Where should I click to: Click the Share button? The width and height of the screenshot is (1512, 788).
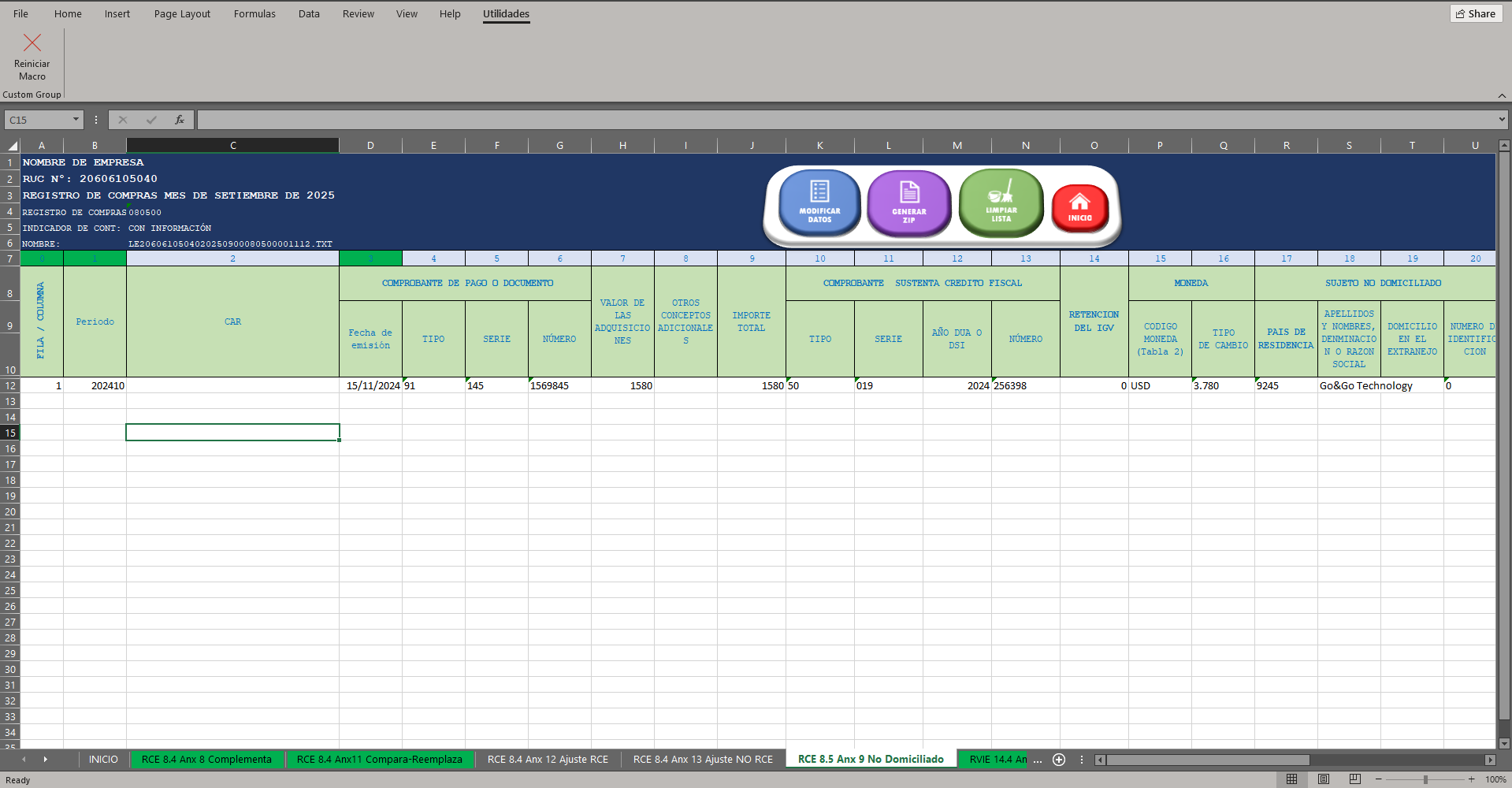pyautogui.click(x=1476, y=13)
